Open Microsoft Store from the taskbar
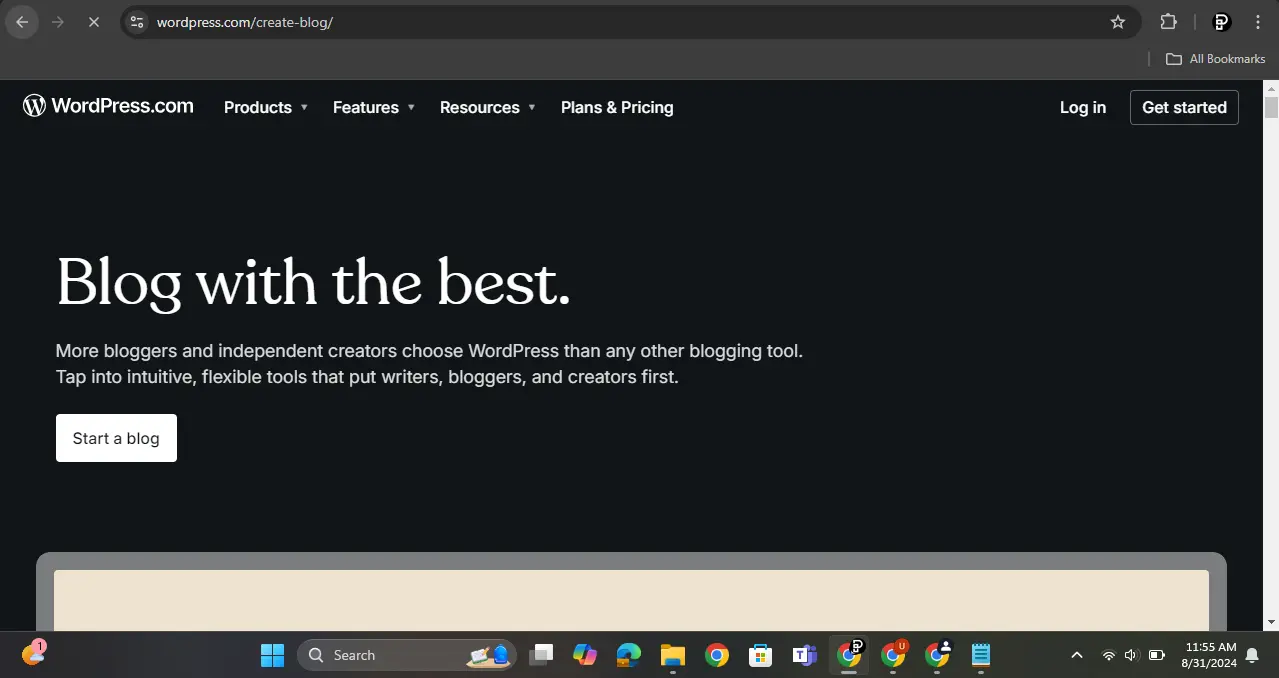1279x678 pixels. [761, 655]
